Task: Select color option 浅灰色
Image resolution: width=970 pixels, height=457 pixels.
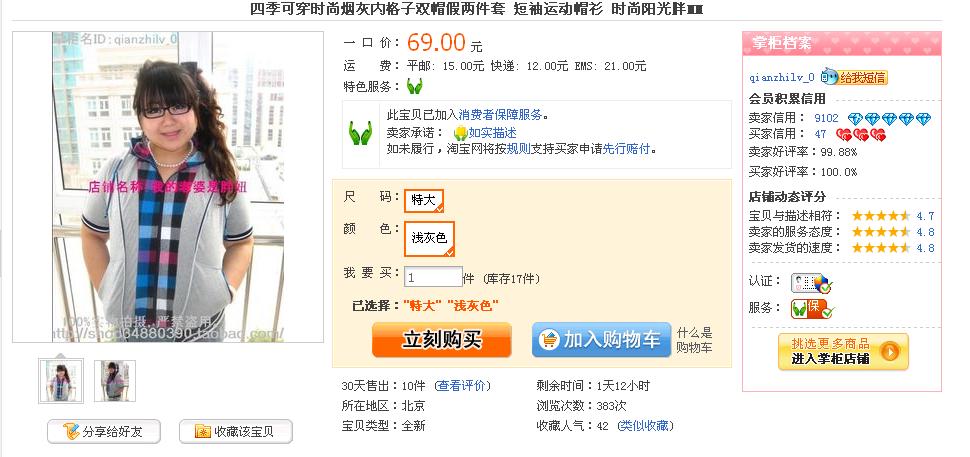Action: tap(429, 238)
